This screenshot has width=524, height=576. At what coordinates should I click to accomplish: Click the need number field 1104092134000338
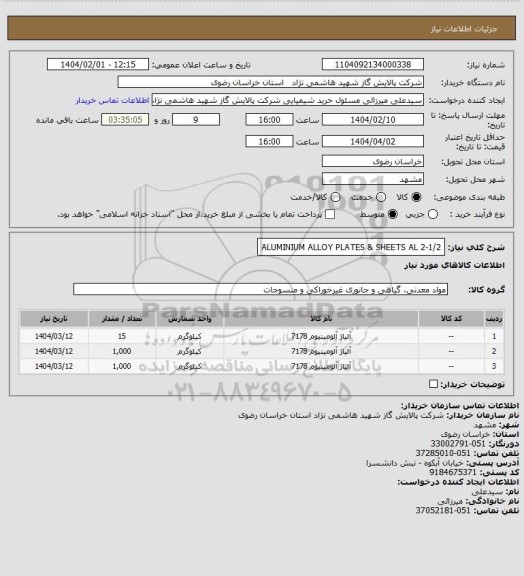(x=373, y=64)
